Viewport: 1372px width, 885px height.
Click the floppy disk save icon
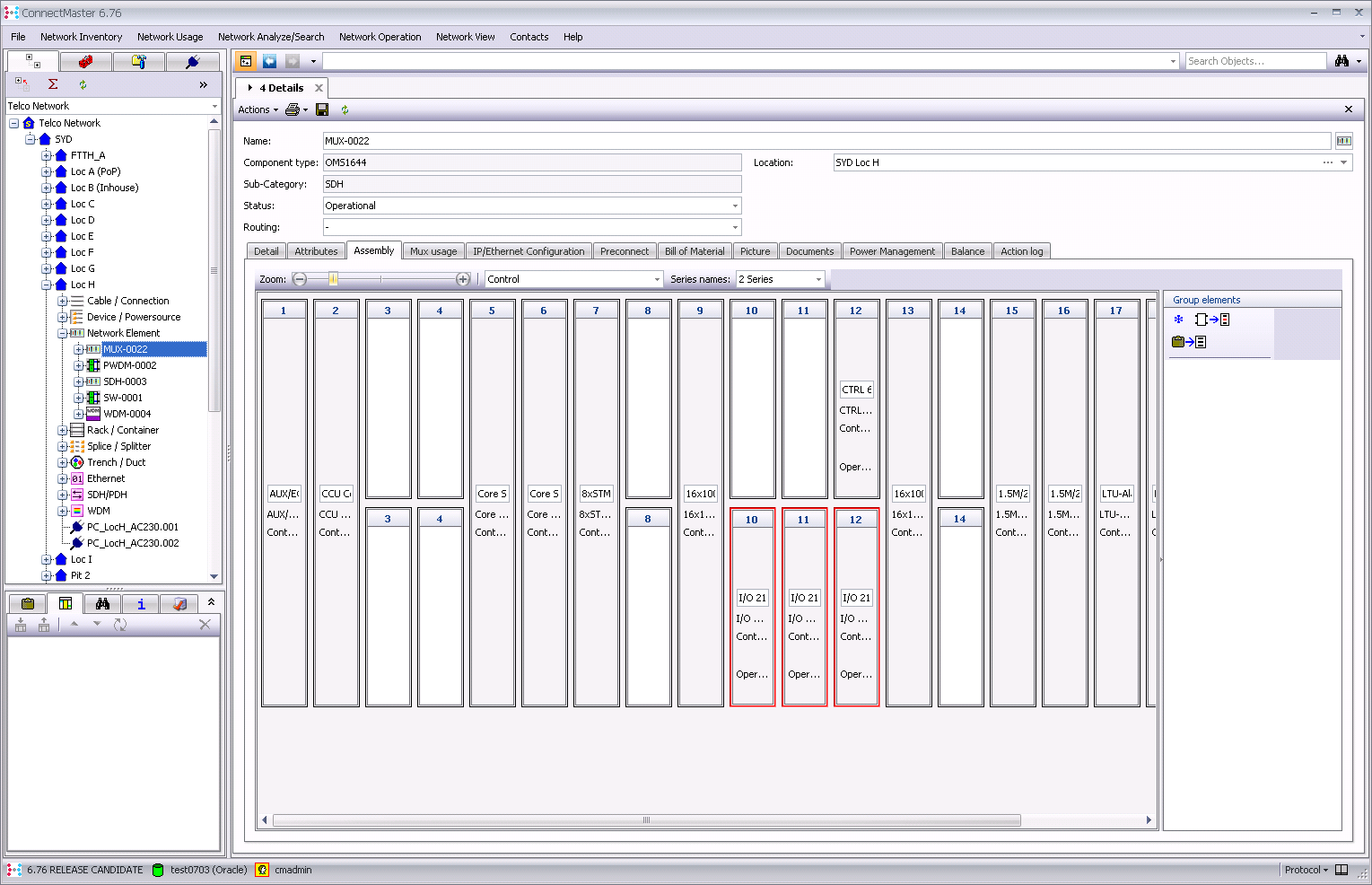point(322,110)
